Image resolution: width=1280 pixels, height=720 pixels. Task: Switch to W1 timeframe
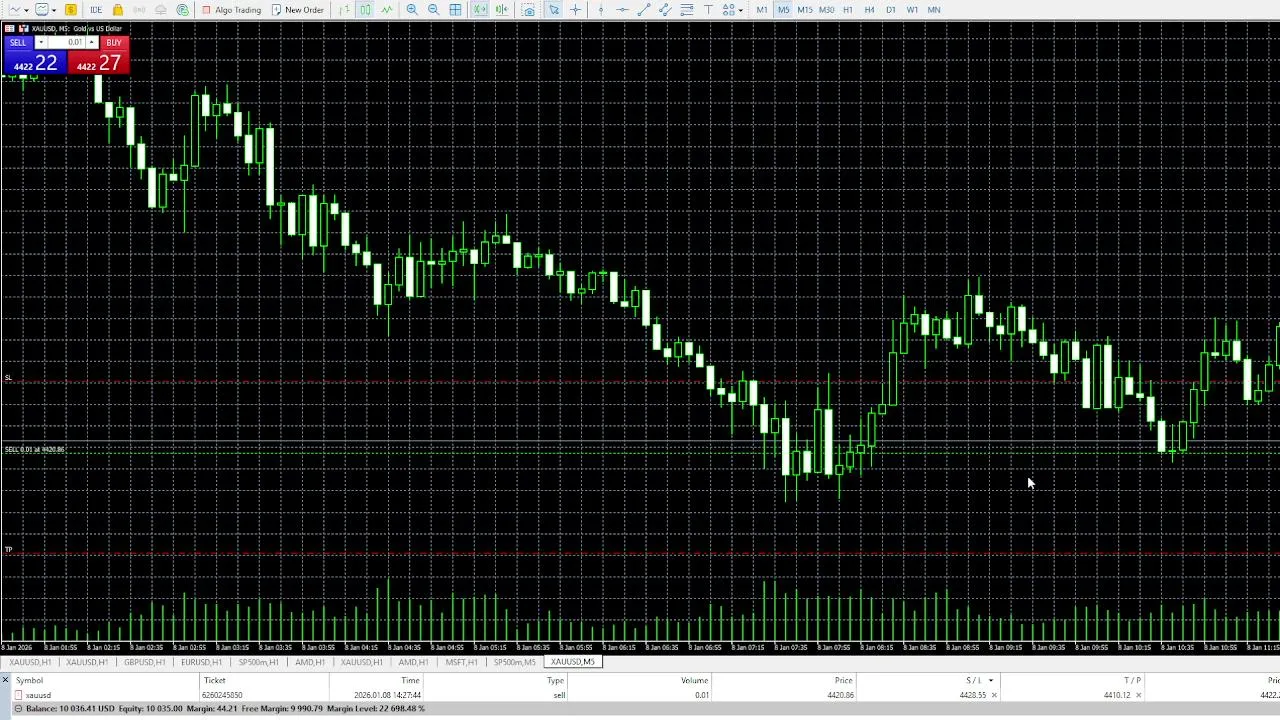pyautogui.click(x=912, y=10)
